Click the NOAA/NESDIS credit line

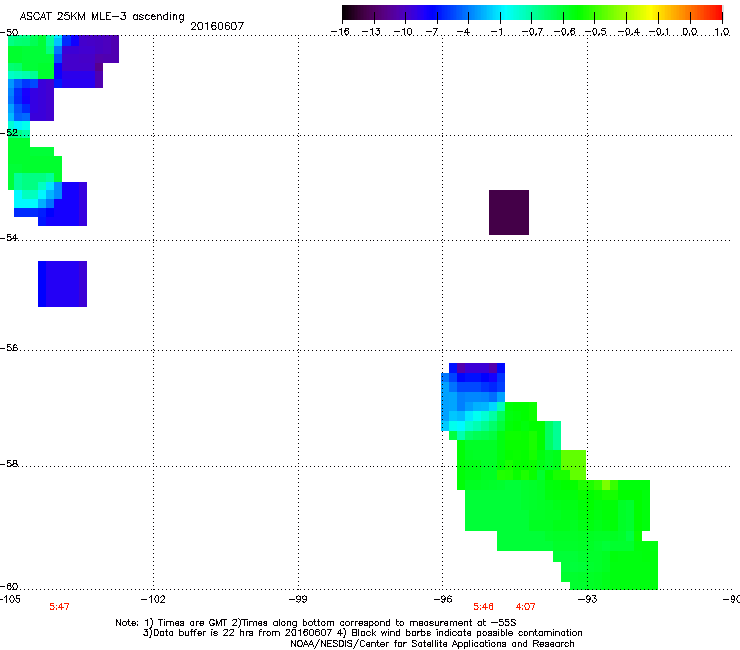pyautogui.click(x=432, y=644)
